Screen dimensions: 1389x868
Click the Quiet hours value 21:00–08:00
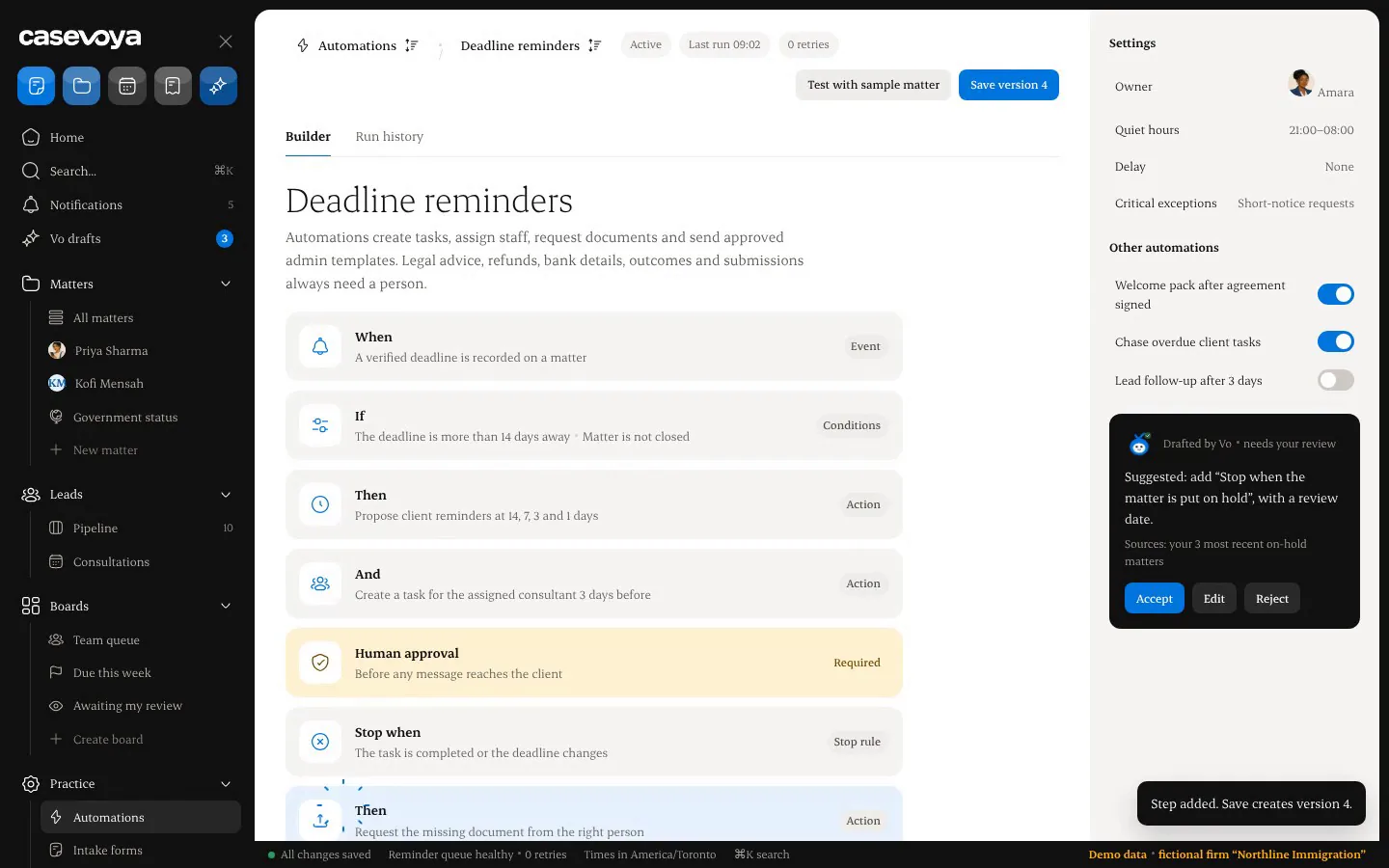coord(1321,130)
